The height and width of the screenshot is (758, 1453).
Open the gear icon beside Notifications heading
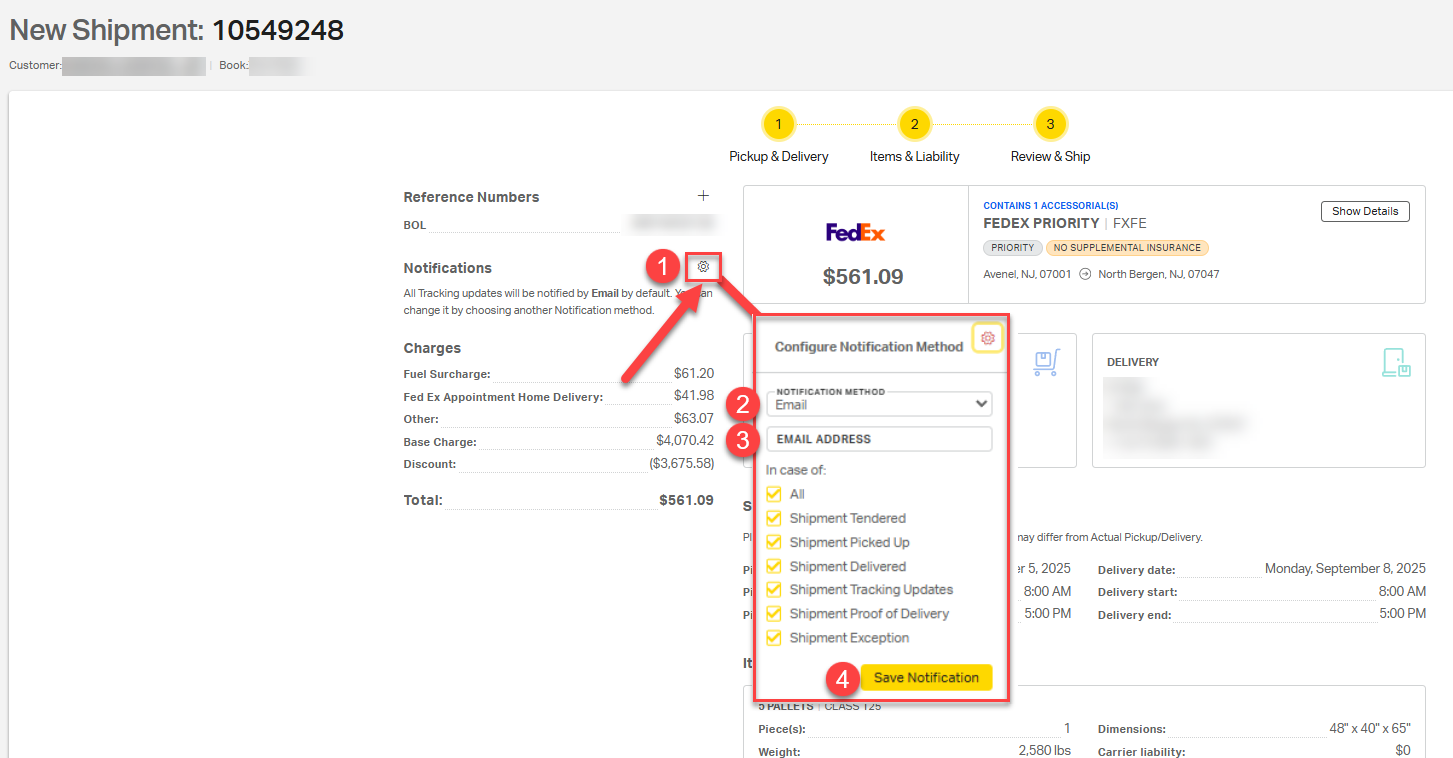[703, 267]
